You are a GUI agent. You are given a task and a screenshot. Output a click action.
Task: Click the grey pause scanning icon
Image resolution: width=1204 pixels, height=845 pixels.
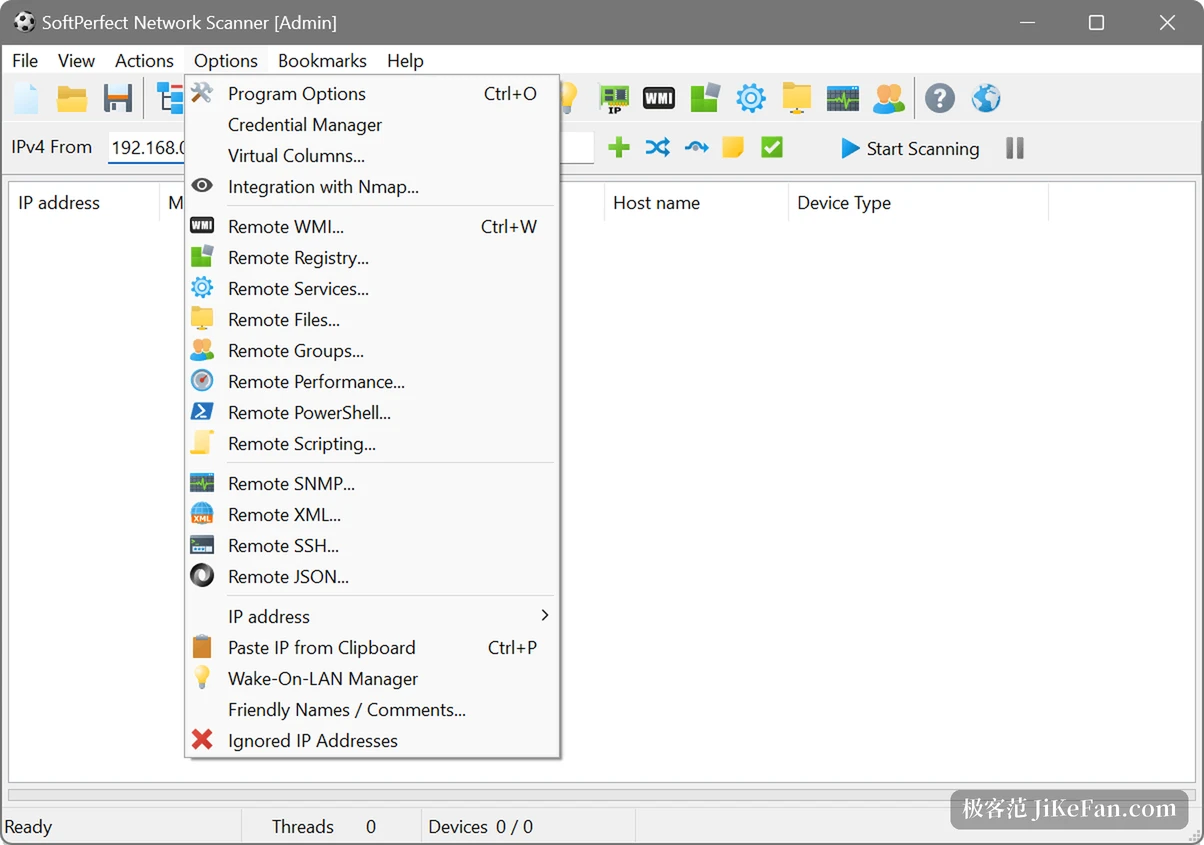[1015, 148]
